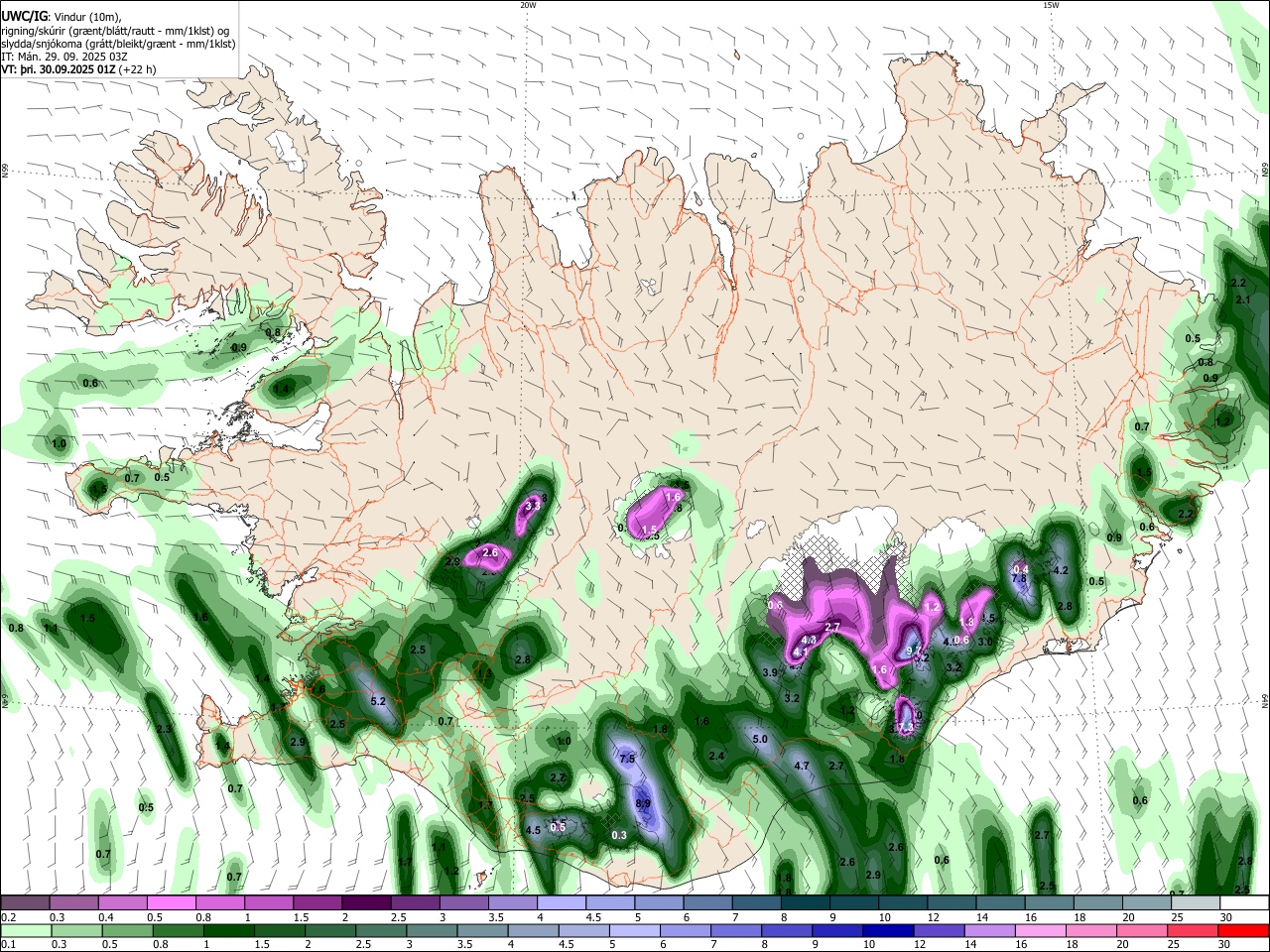Click the UWC/IG title text

pyautogui.click(x=24, y=16)
